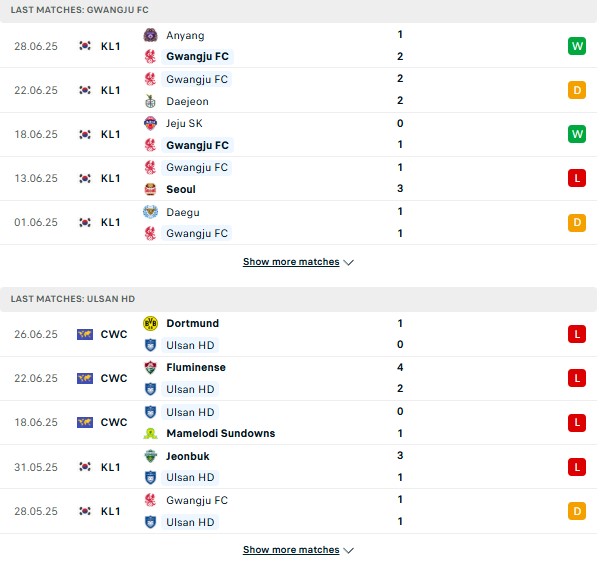Image resolution: width=601 pixels, height=567 pixels.
Task: Click the Jeonbuk team crest icon
Action: 150,456
